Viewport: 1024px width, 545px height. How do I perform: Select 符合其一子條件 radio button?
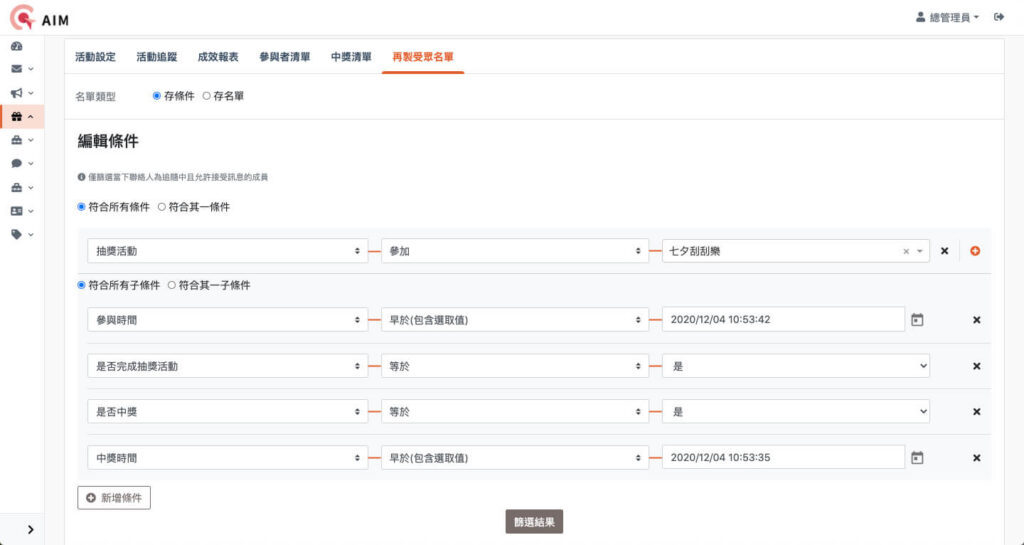tap(171, 285)
